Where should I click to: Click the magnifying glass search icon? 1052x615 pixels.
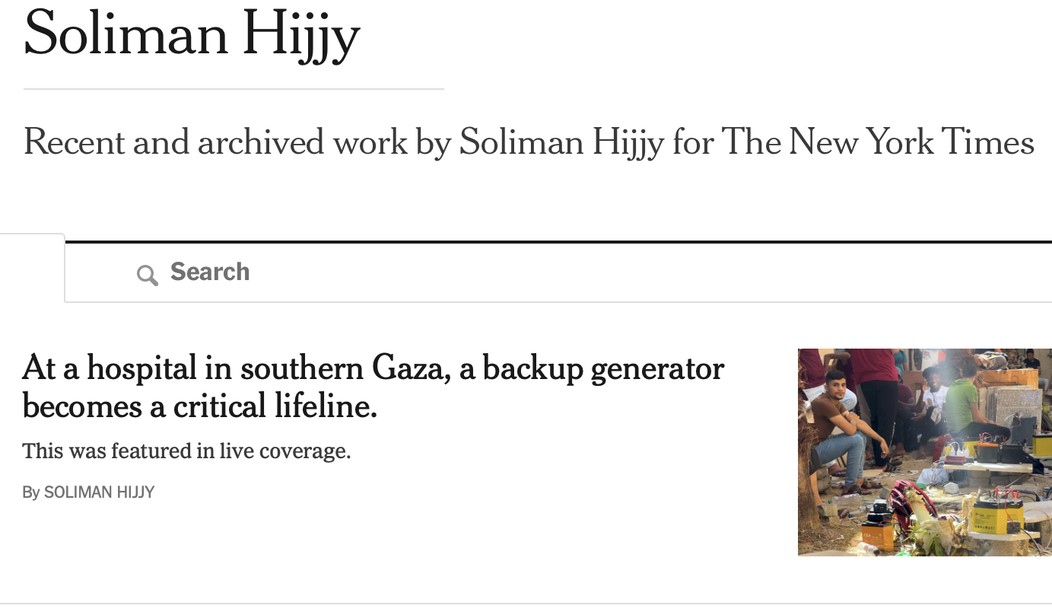click(147, 275)
